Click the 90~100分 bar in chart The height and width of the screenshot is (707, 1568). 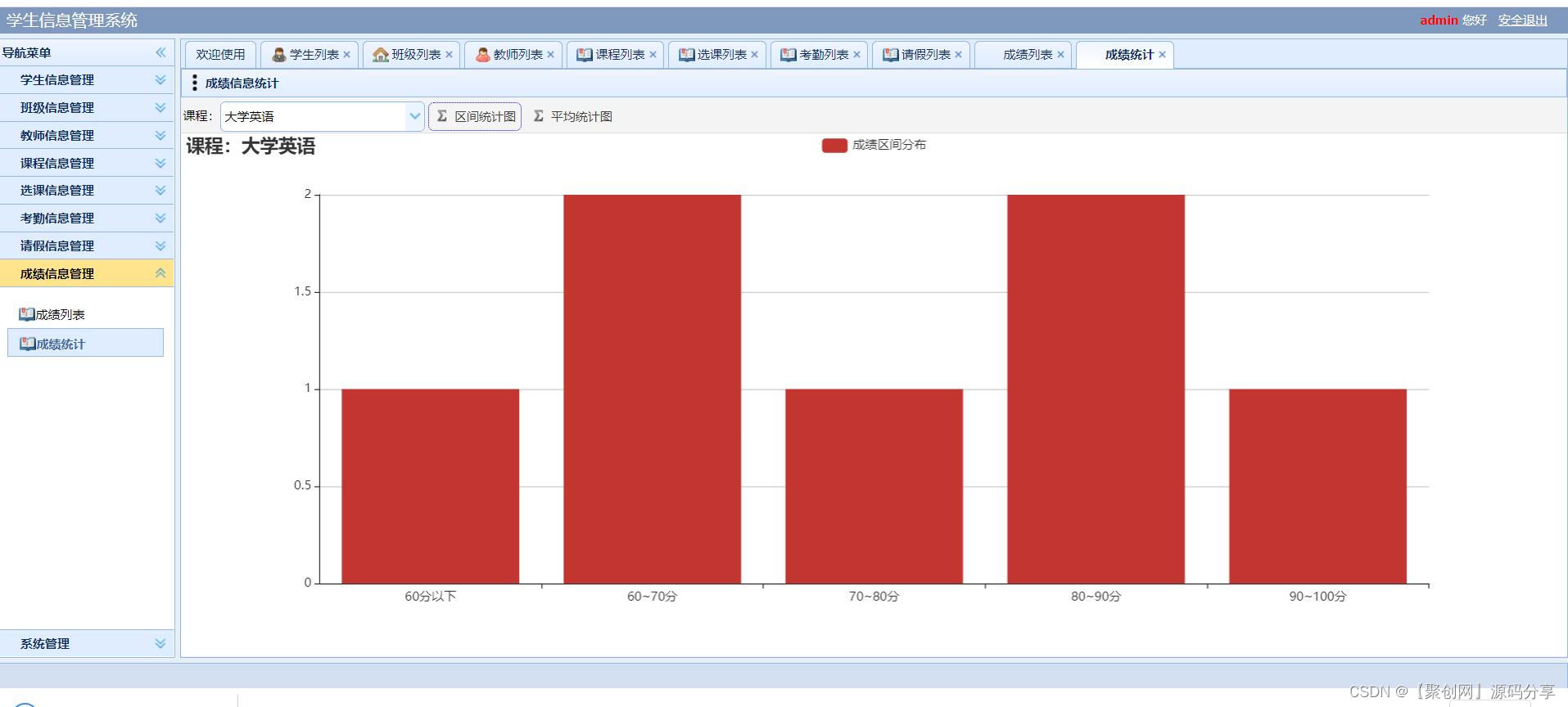point(1317,486)
